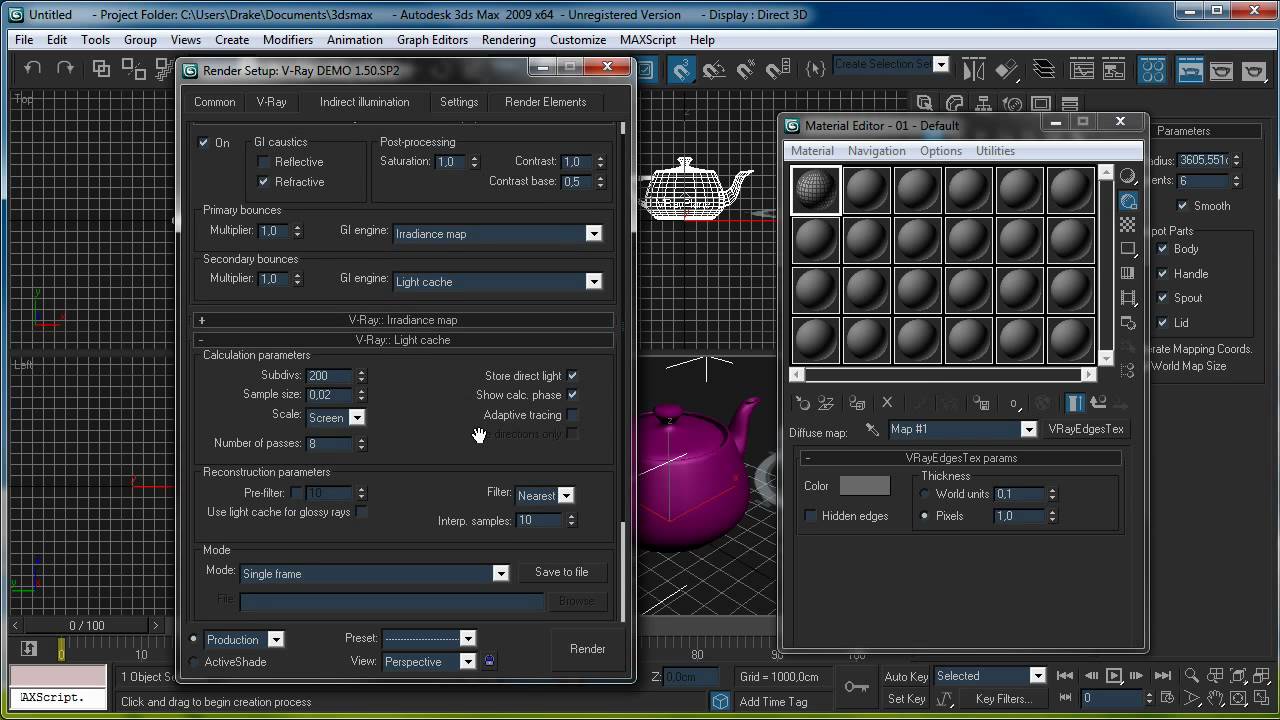The image size is (1280, 720).
Task: Click Go to Parent icon in Material Editor
Action: point(1098,403)
